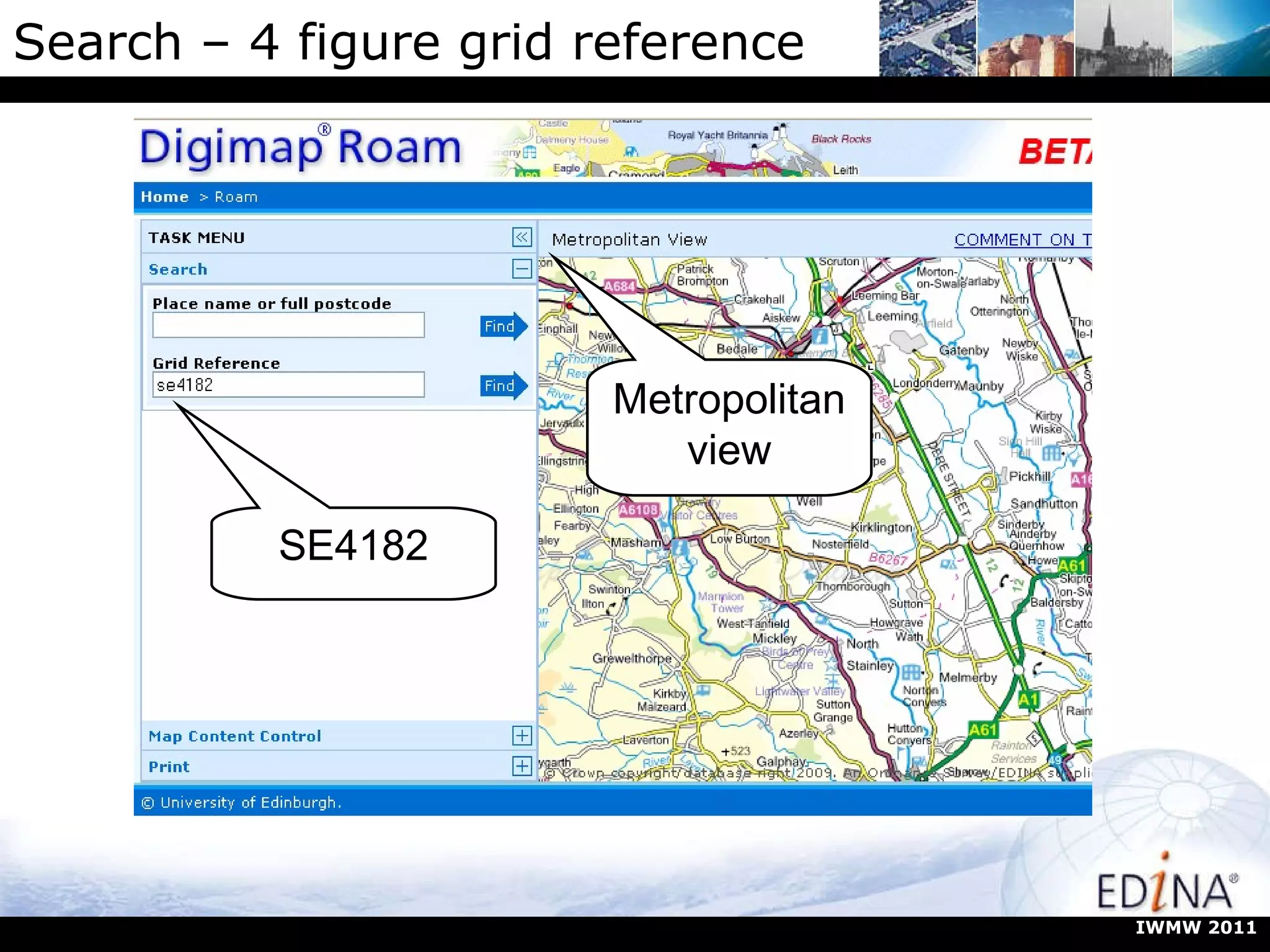Expand the Print section plus icon
The width and height of the screenshot is (1270, 952).
pyautogui.click(x=522, y=766)
